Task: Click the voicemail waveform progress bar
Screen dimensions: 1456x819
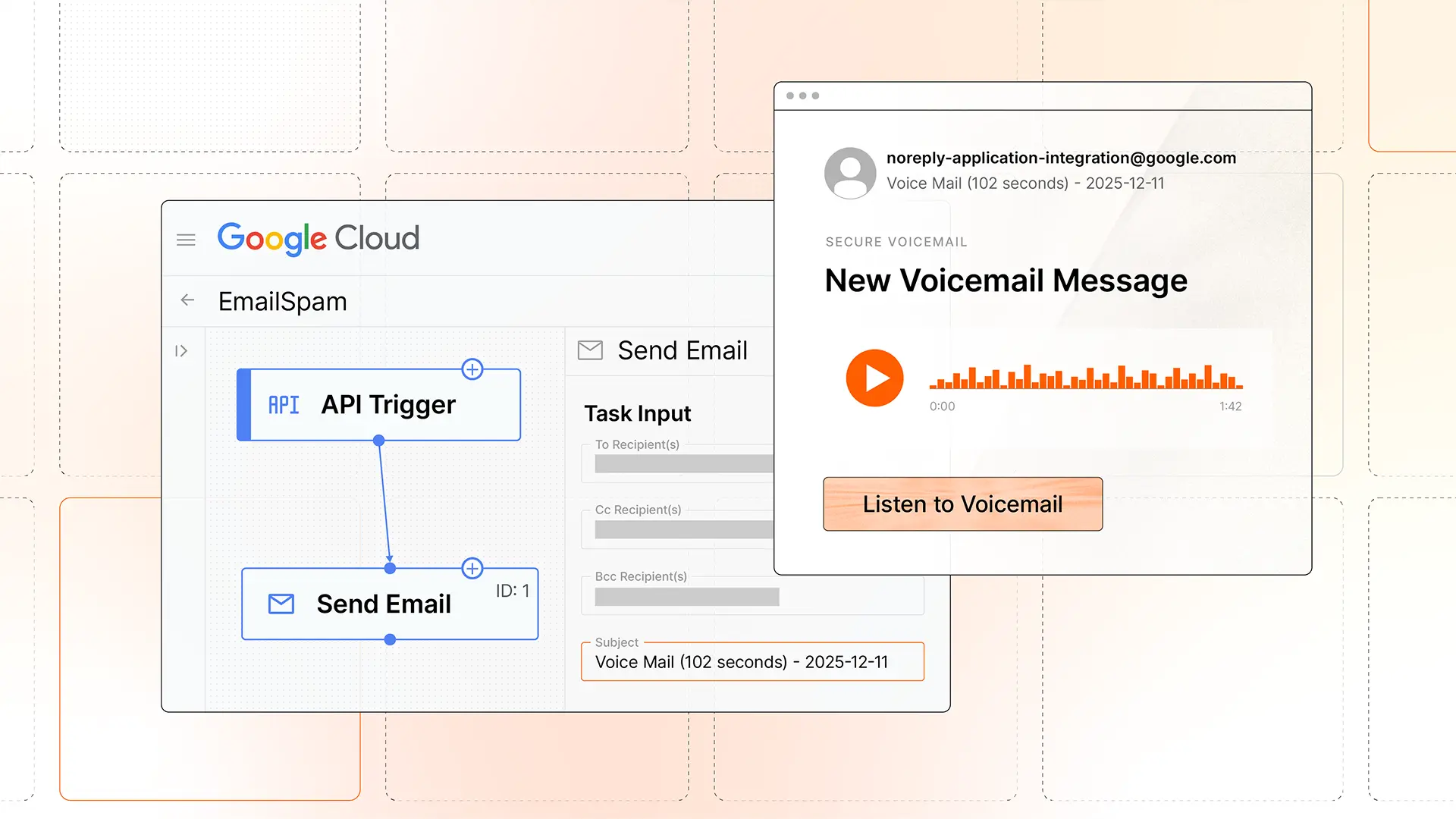Action: (1084, 378)
